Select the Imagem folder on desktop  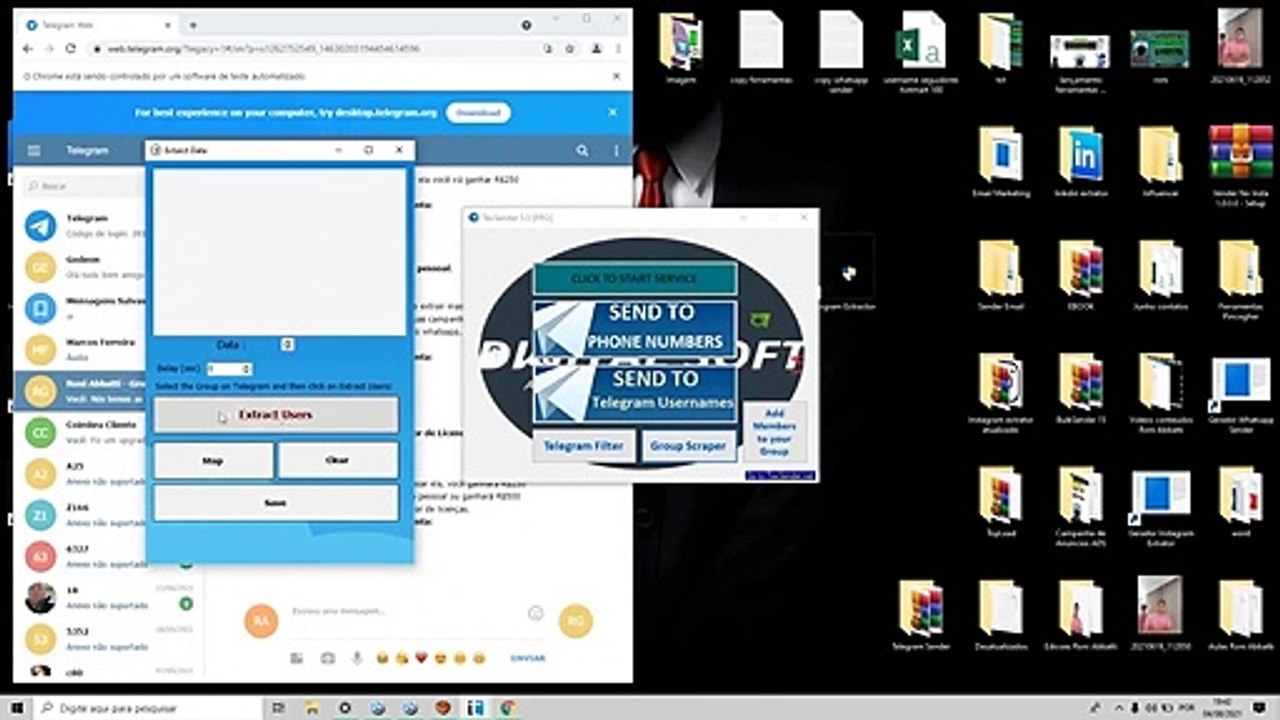(x=680, y=47)
